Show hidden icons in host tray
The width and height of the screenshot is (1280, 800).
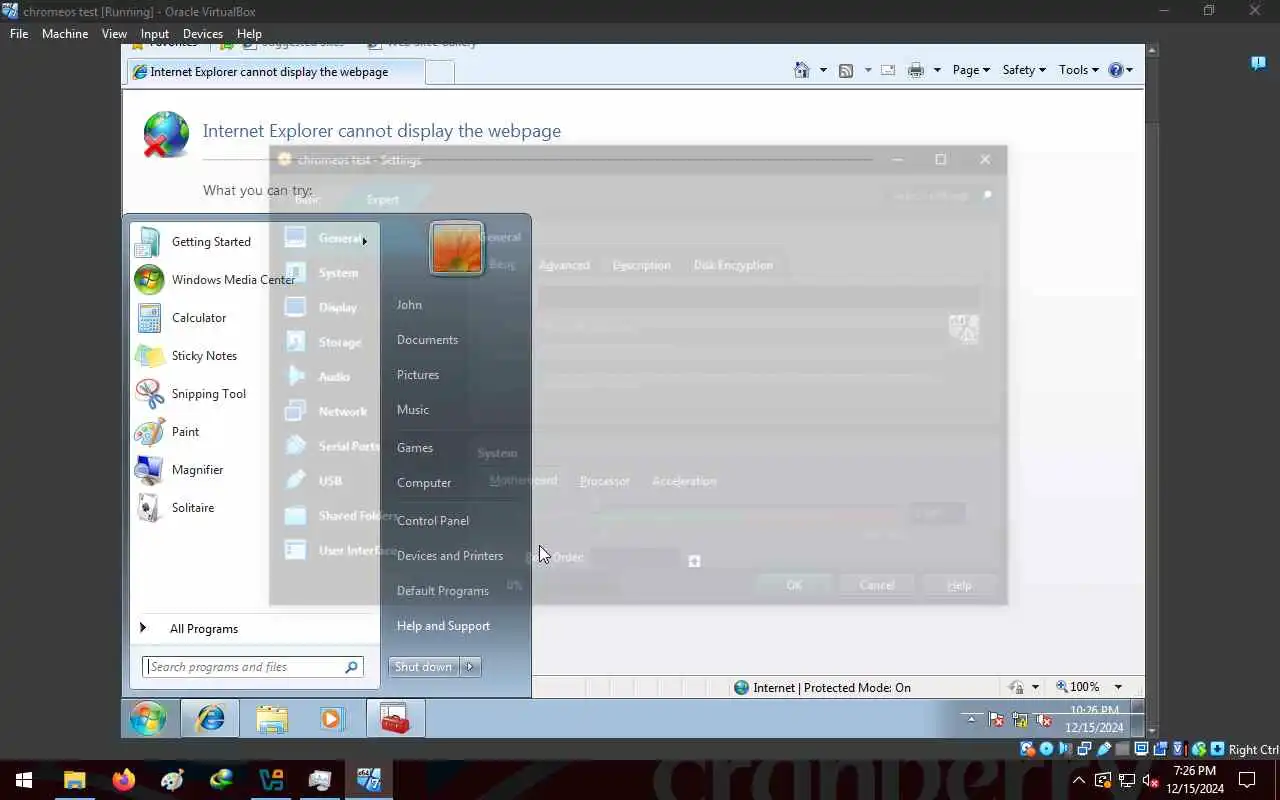(1078, 780)
